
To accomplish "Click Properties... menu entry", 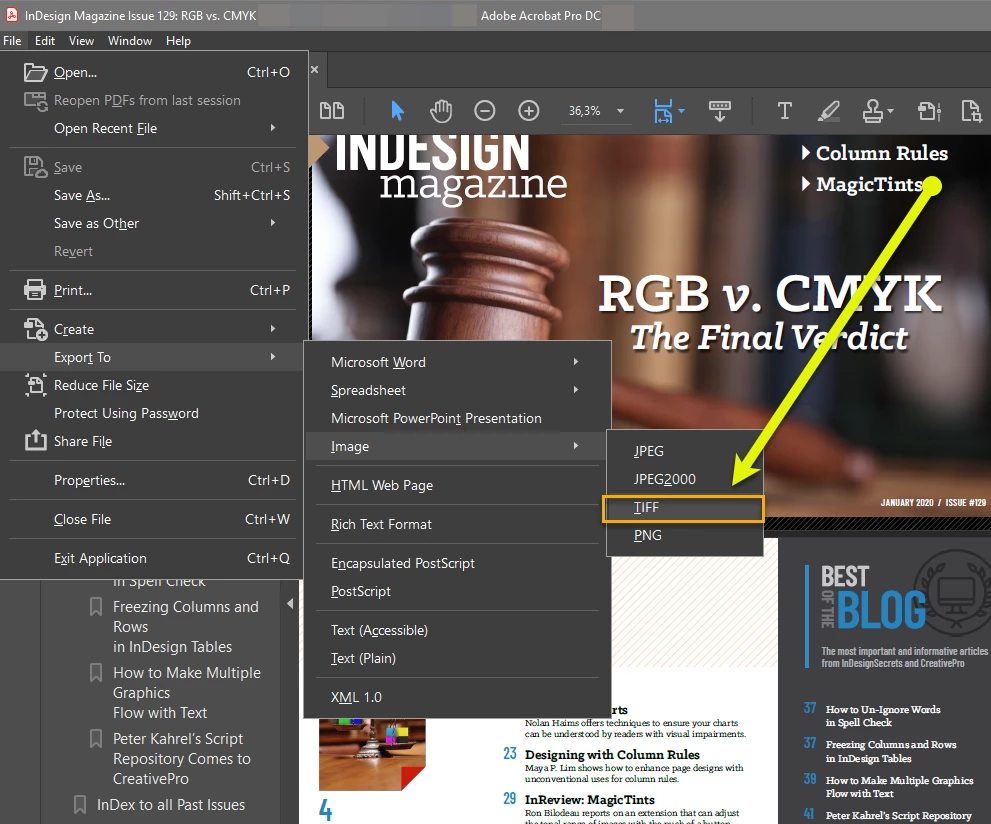I will [152, 480].
